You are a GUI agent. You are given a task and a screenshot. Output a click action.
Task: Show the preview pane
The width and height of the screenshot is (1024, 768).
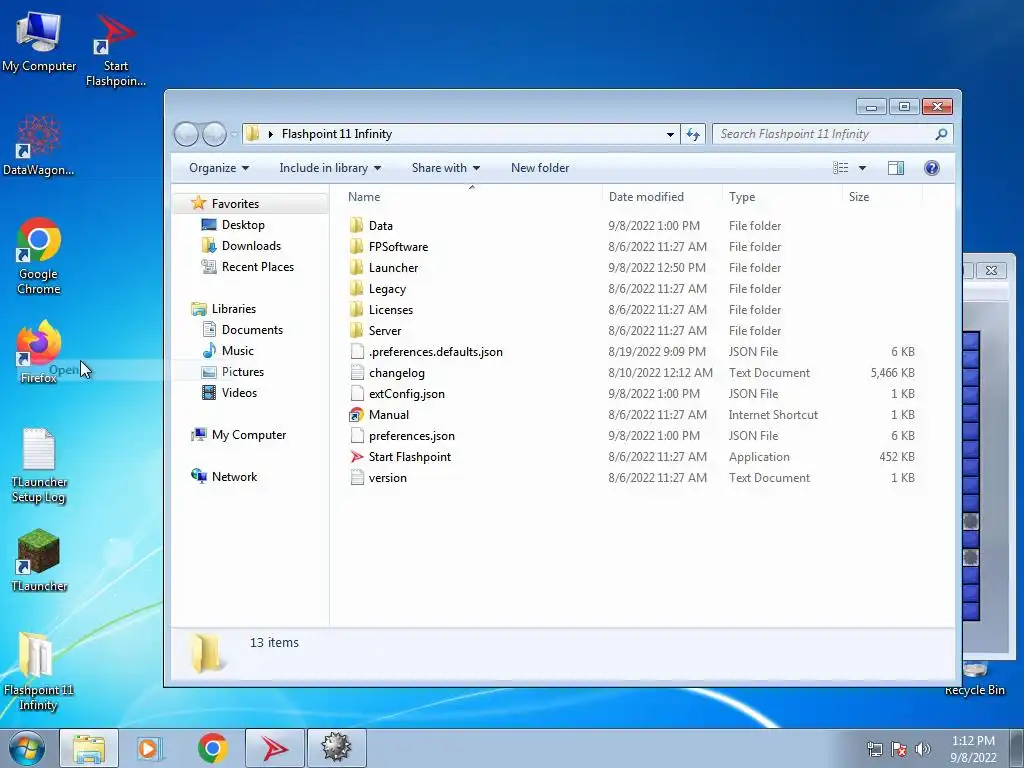(896, 168)
